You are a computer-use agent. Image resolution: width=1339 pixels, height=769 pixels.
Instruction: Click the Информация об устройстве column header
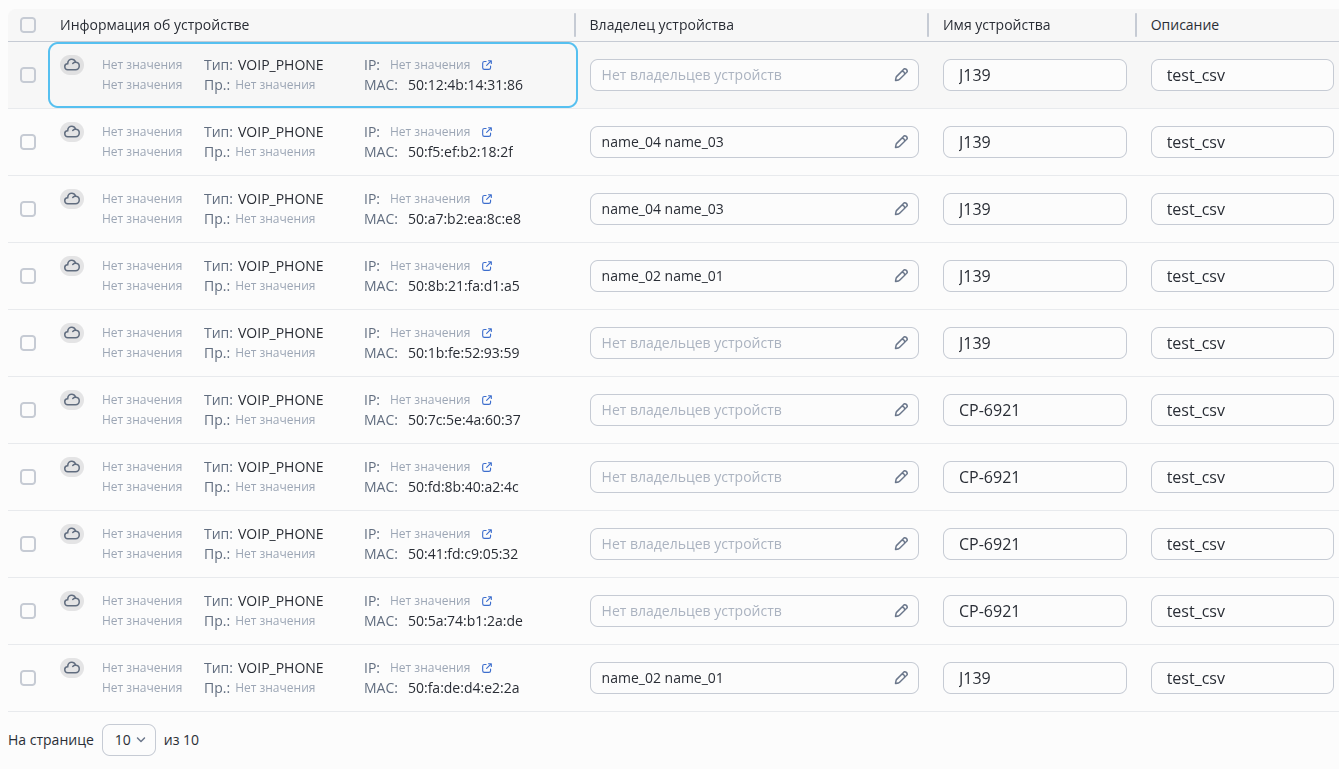(154, 25)
